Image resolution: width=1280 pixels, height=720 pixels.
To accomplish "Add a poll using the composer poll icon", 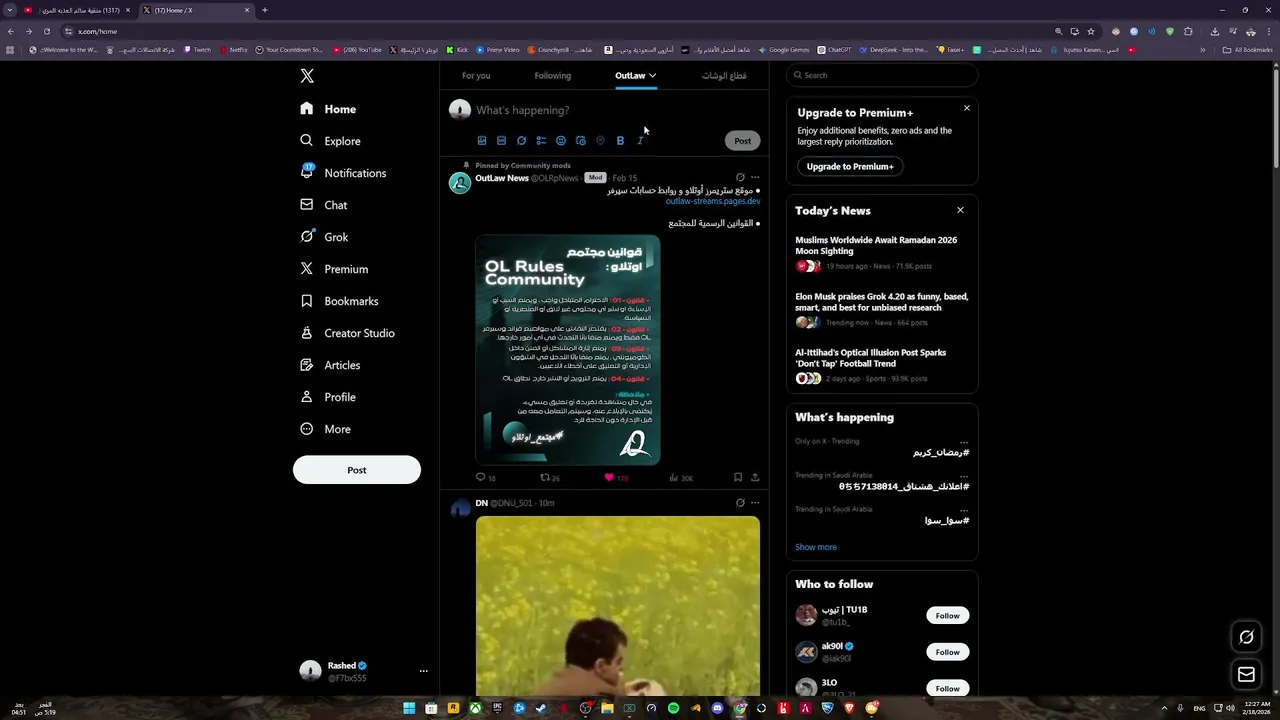I will point(541,141).
